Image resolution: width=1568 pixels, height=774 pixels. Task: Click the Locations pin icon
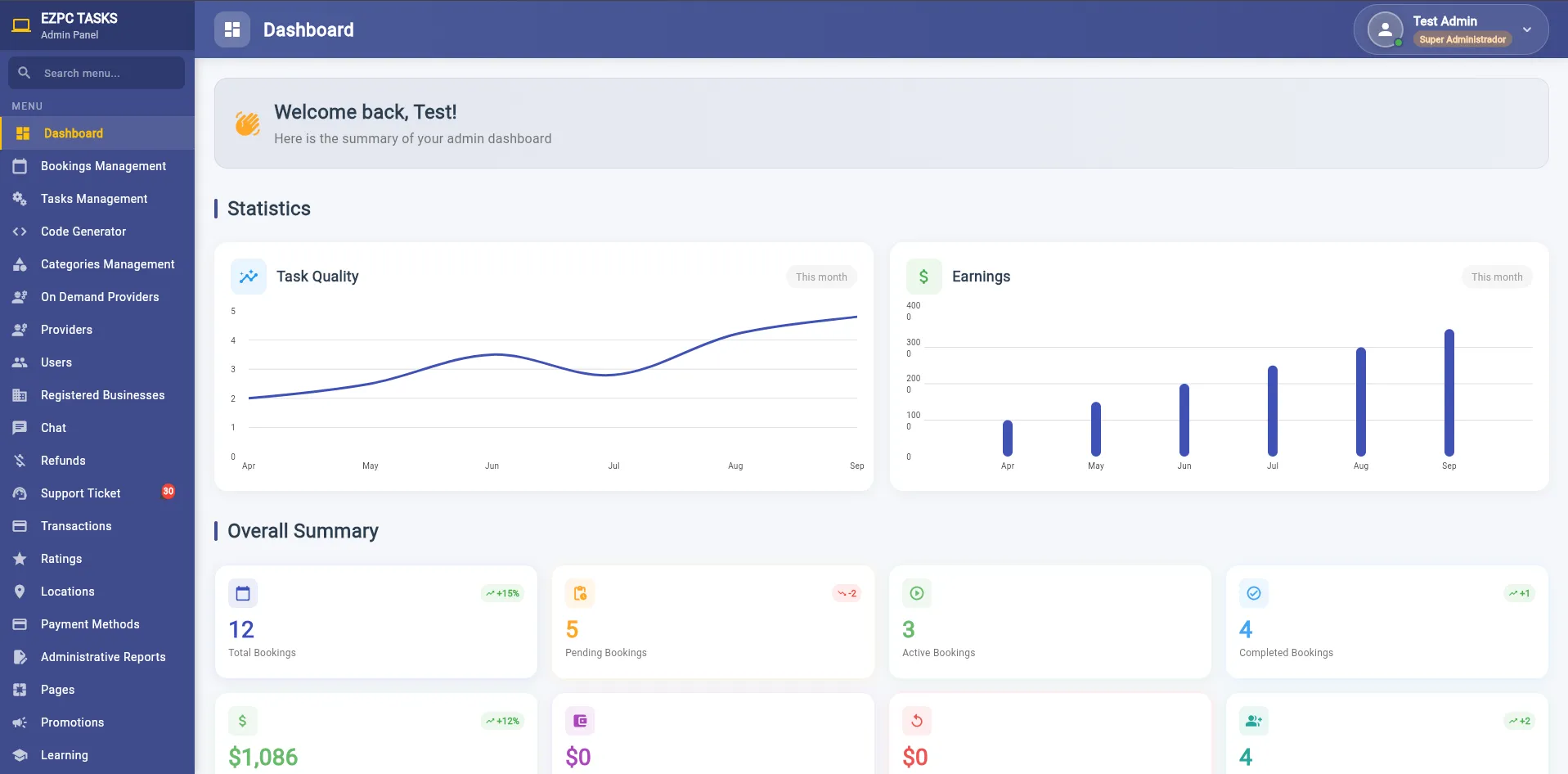(20, 592)
